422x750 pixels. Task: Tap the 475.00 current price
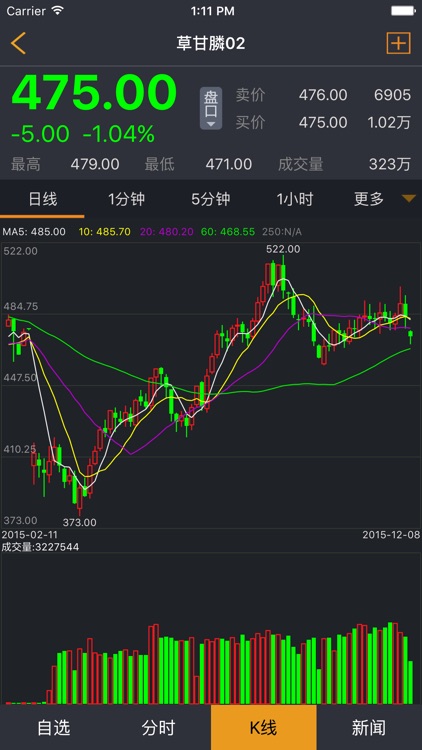94,93
